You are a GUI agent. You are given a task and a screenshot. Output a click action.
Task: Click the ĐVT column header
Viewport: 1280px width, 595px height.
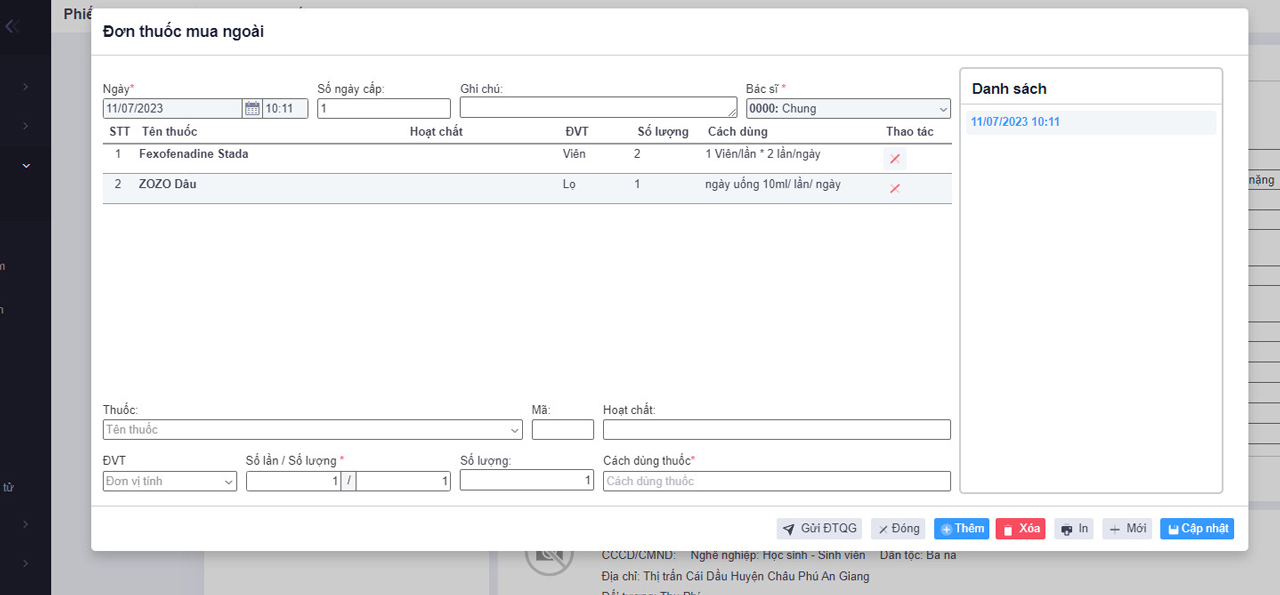tap(577, 131)
